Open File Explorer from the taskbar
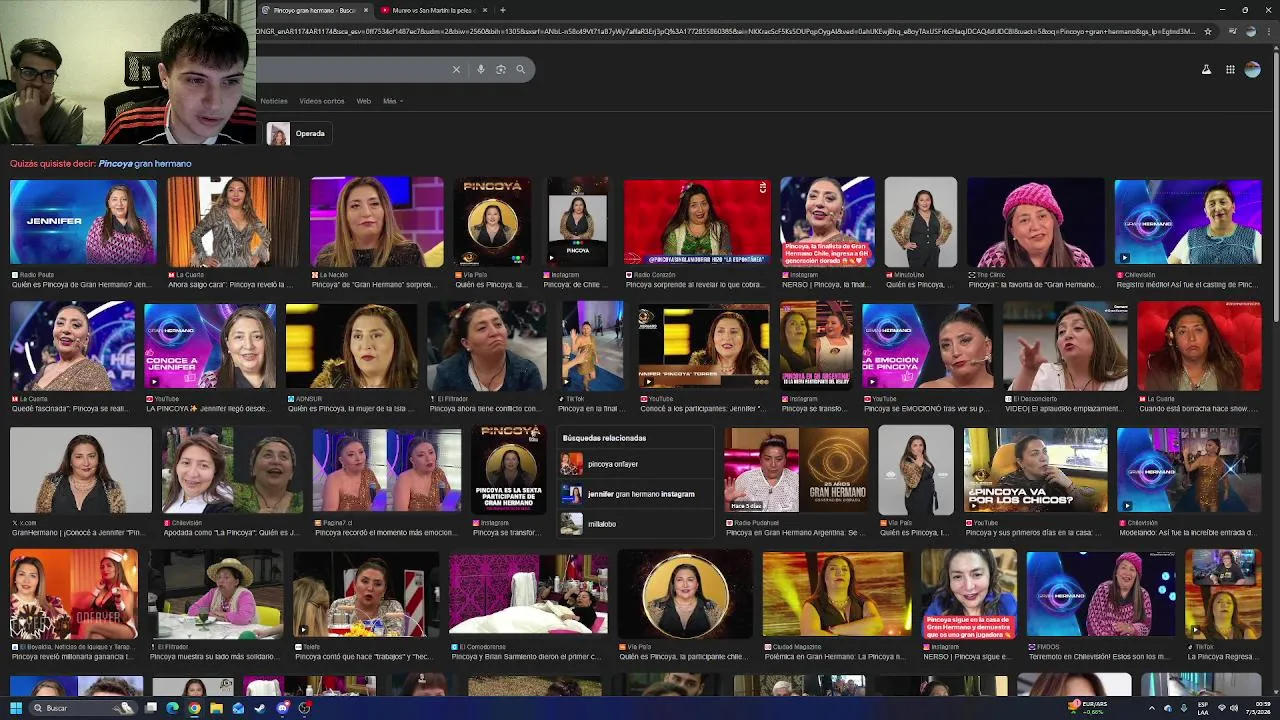 click(x=216, y=708)
